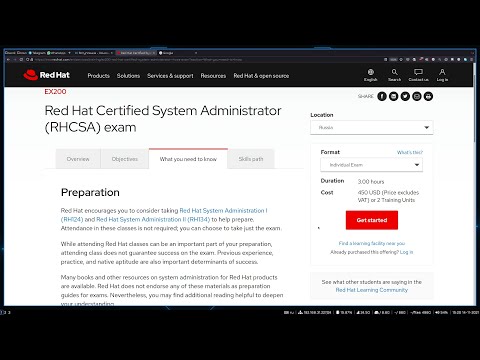Click the Log in person icon in header
480x360 pixels.
pos(442,72)
